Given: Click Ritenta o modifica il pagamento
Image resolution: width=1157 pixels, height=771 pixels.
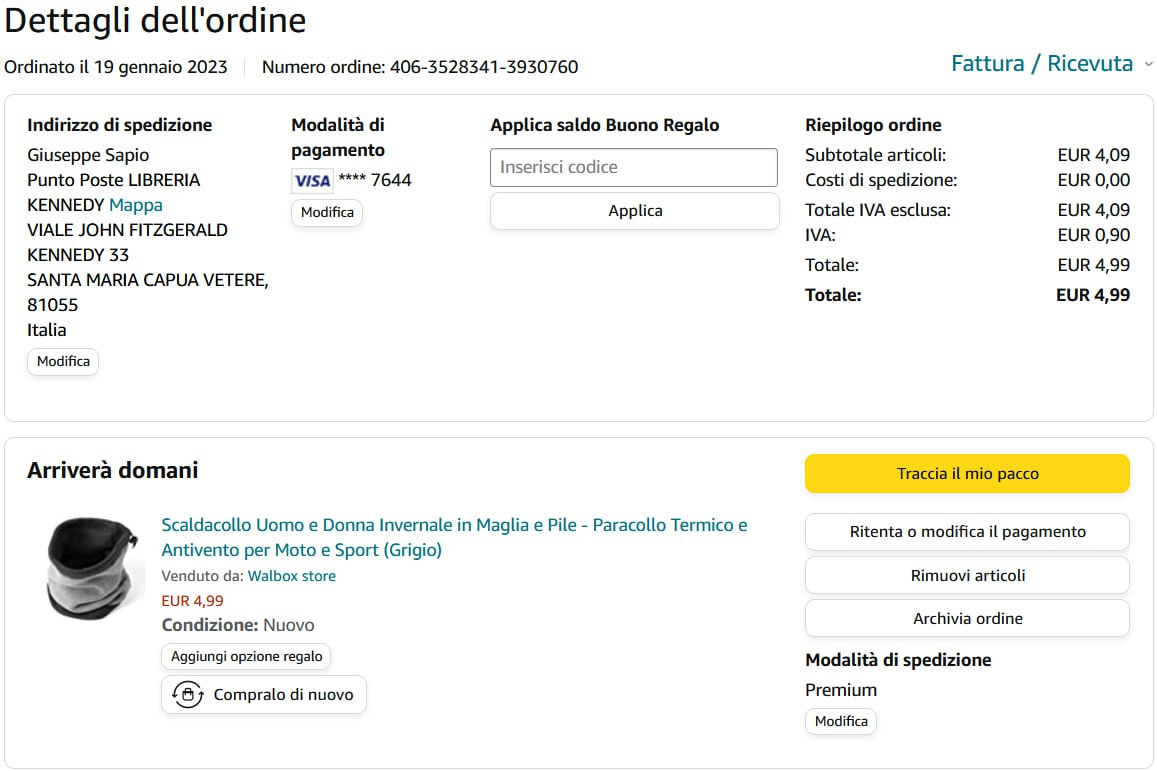Looking at the screenshot, I should pos(967,532).
